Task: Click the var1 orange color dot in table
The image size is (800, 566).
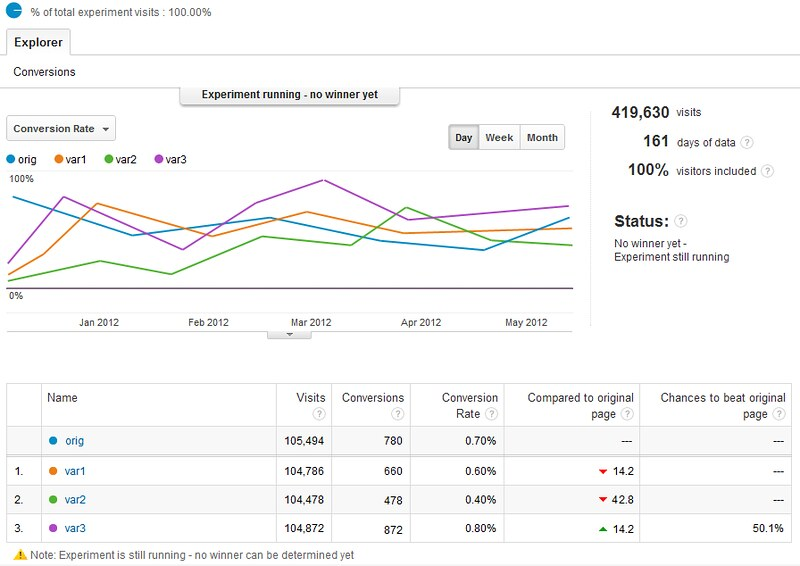Action: click(53, 470)
